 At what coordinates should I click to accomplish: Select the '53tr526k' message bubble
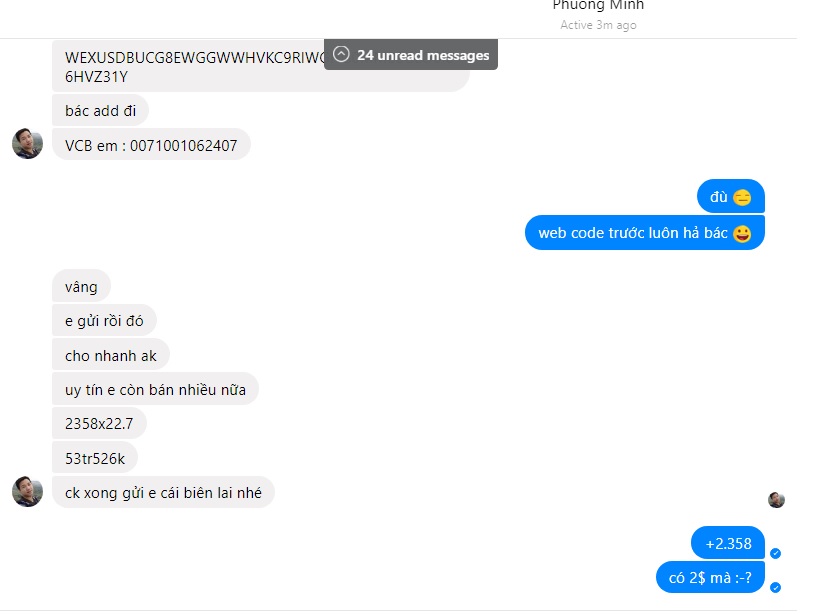coord(95,458)
